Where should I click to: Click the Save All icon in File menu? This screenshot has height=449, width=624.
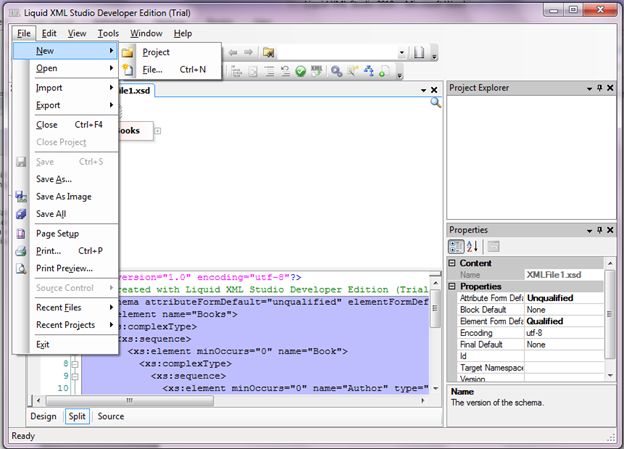(x=22, y=214)
